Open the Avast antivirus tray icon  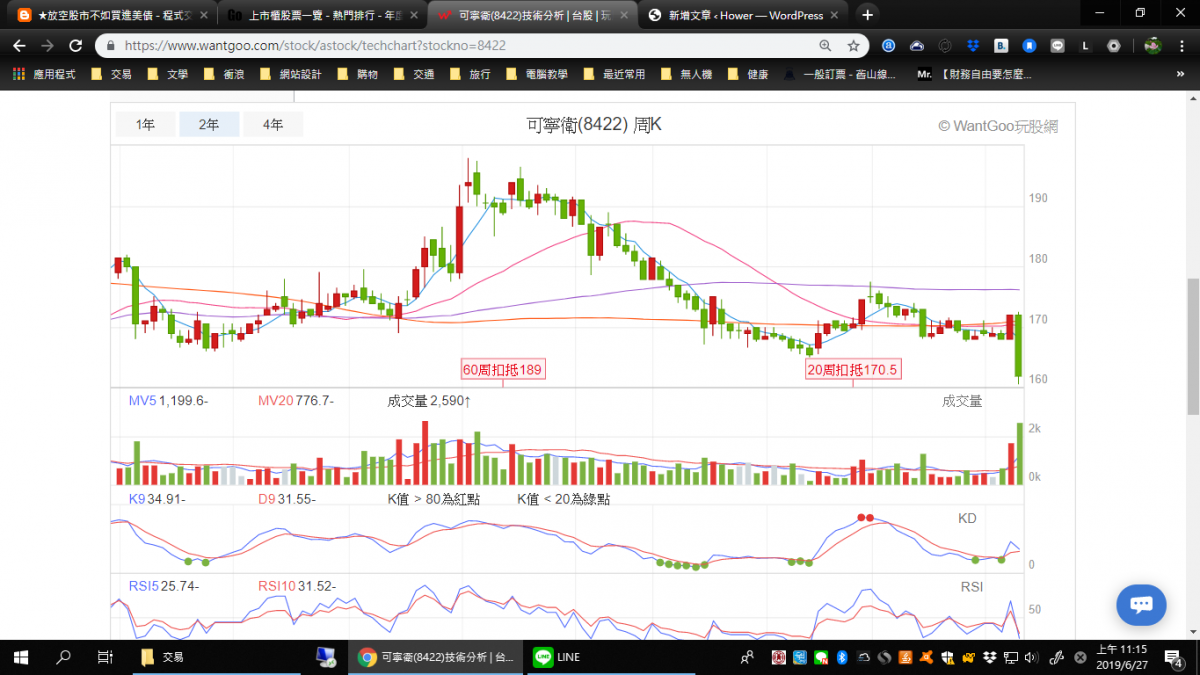tap(927, 657)
